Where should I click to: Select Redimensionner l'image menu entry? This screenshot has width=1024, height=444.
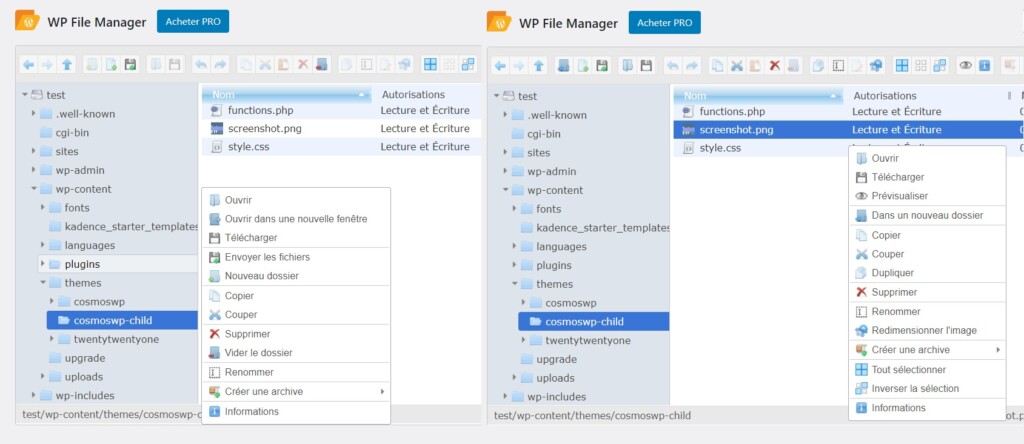927,330
